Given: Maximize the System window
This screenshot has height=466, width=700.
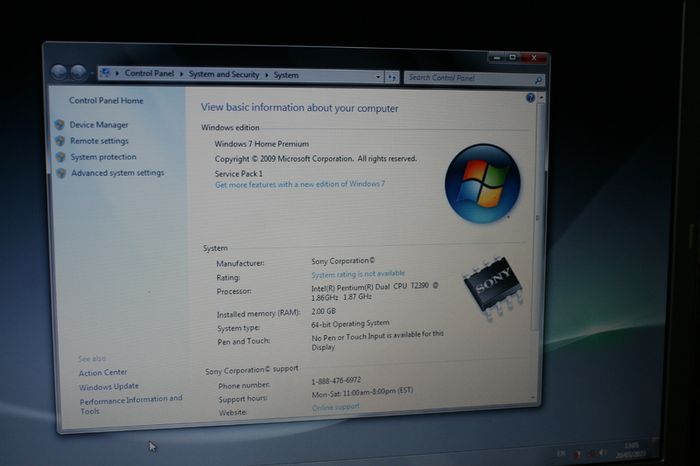Looking at the screenshot, I should click(x=512, y=58).
